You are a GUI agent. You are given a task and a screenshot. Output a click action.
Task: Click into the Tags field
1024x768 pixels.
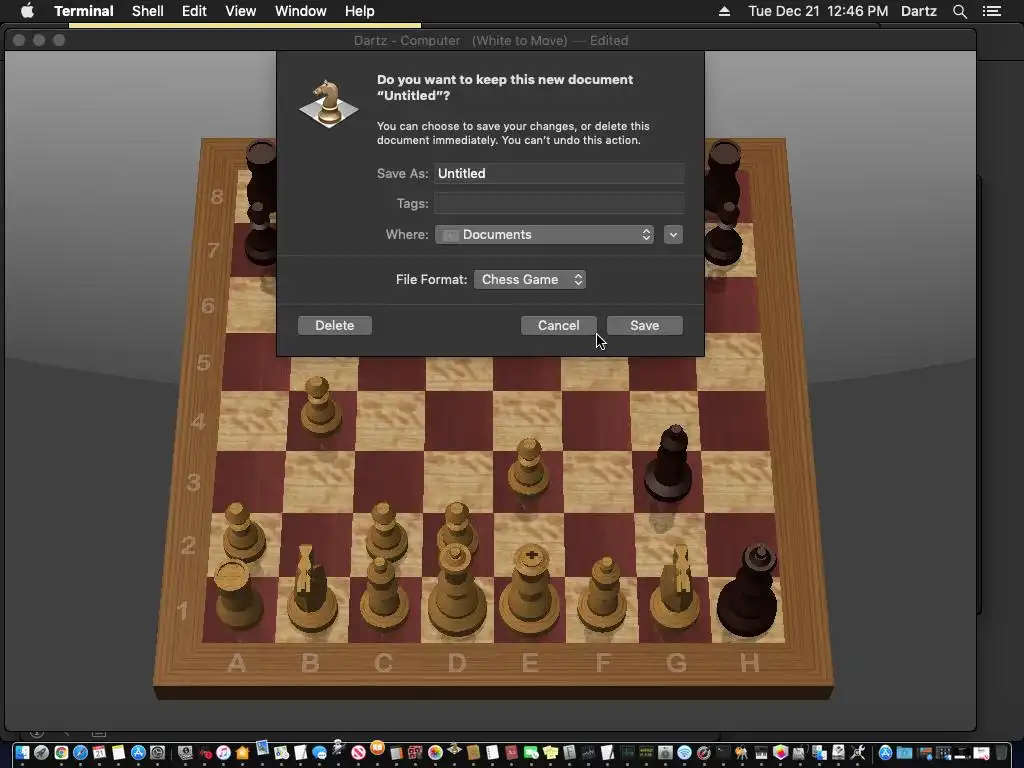click(x=559, y=203)
